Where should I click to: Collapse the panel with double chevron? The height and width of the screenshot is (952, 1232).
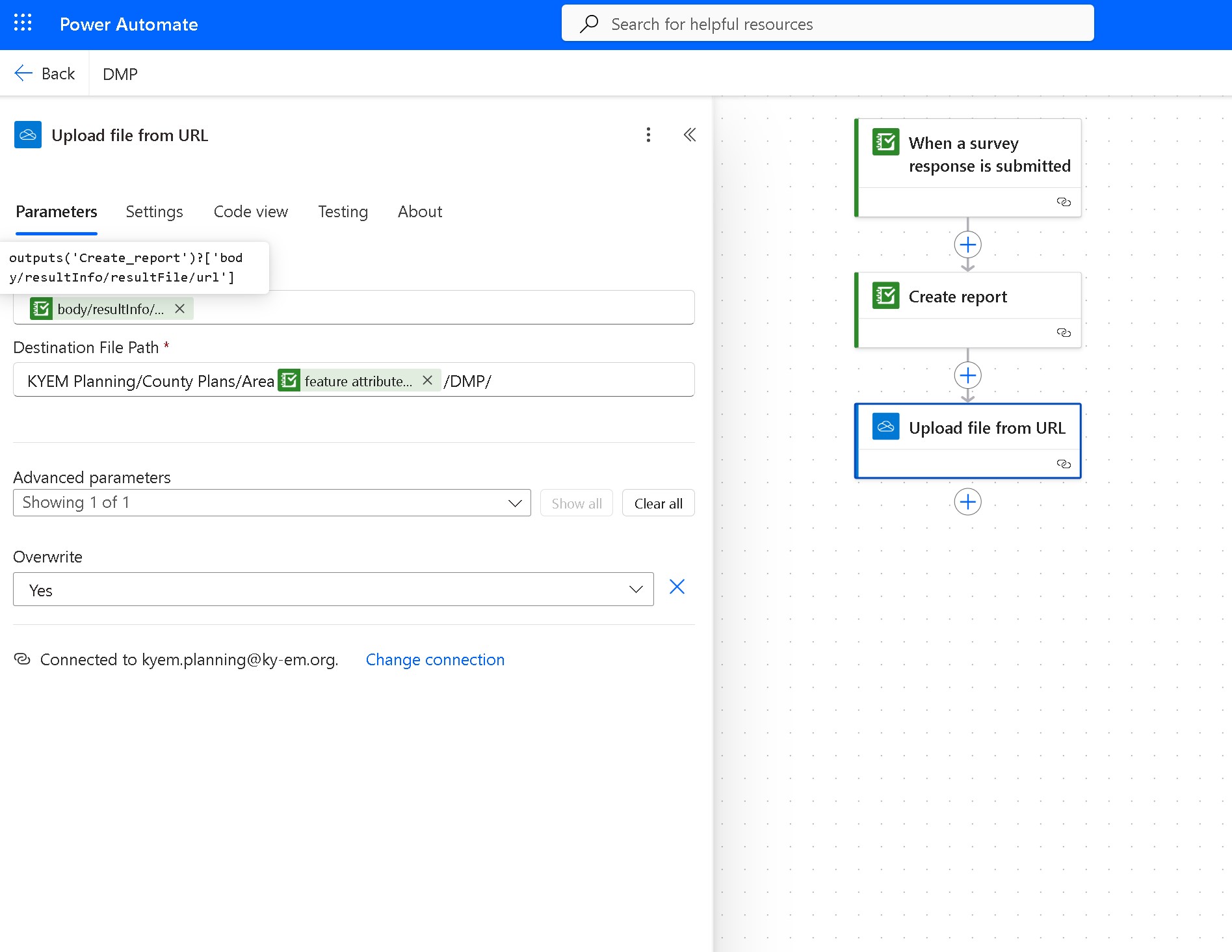point(690,135)
